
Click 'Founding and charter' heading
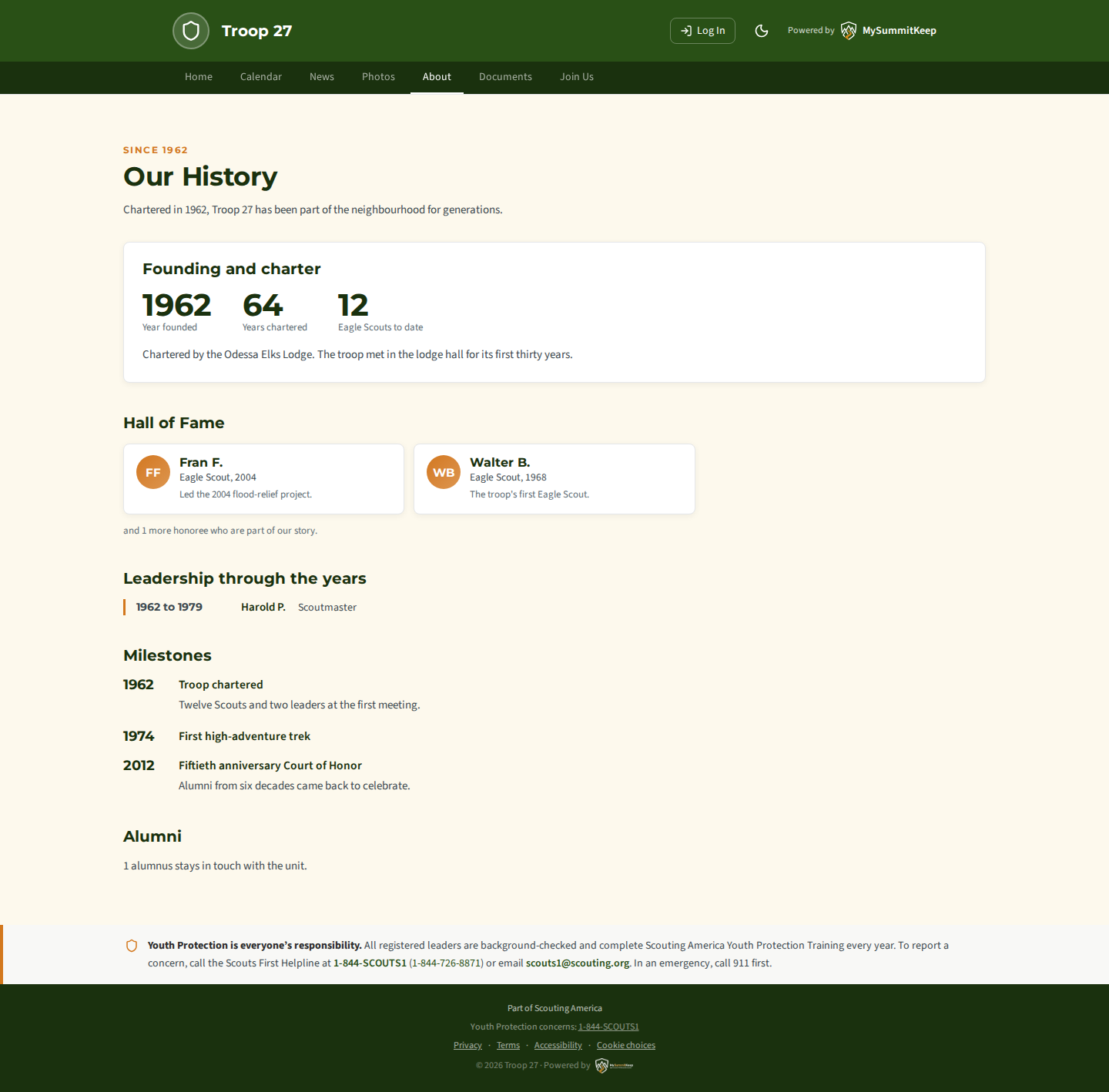[x=231, y=269]
